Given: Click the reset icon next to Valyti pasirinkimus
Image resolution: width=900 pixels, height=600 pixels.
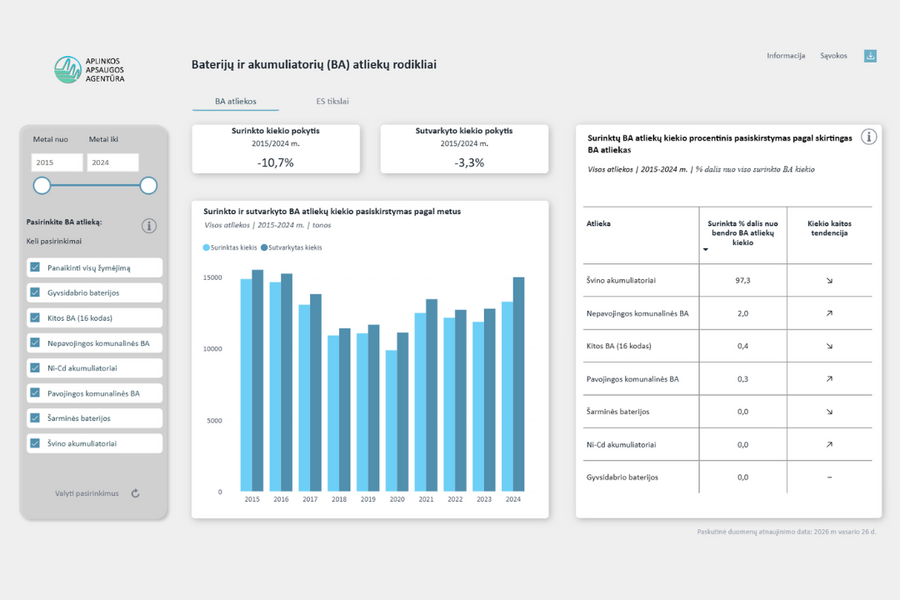Looking at the screenshot, I should point(135,493).
